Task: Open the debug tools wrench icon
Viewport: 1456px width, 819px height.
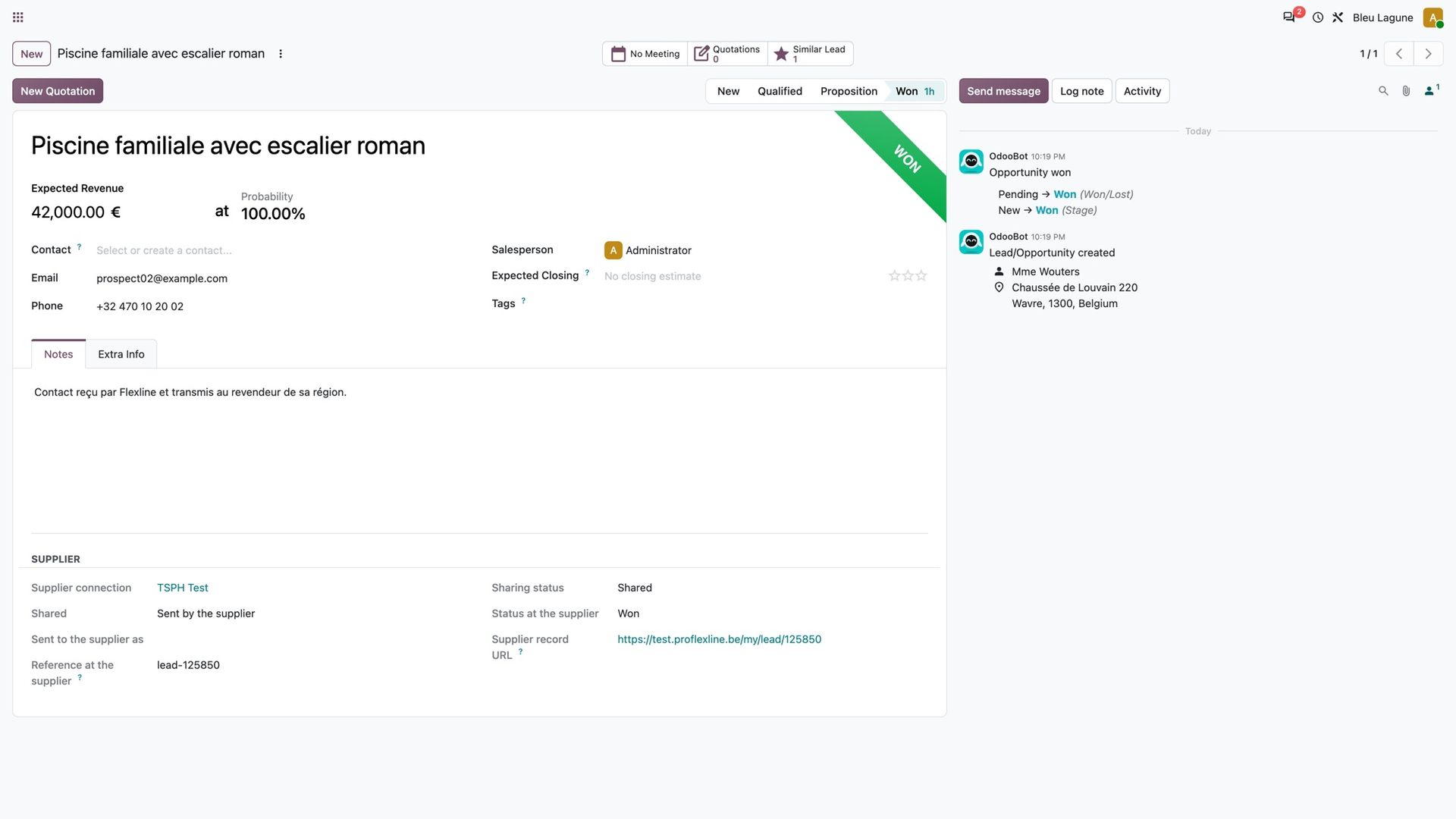Action: pos(1338,17)
